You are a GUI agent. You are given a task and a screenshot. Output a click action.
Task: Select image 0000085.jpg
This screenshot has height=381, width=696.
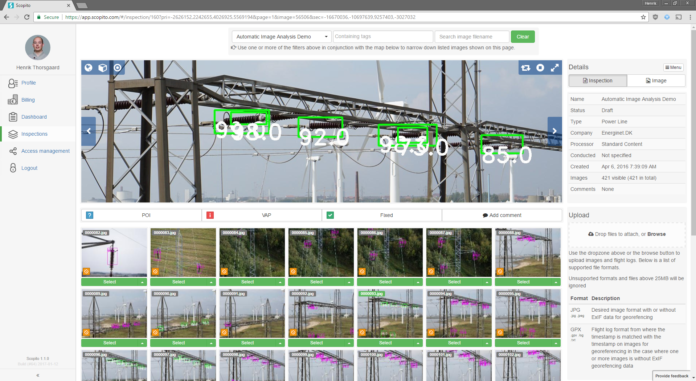point(316,282)
